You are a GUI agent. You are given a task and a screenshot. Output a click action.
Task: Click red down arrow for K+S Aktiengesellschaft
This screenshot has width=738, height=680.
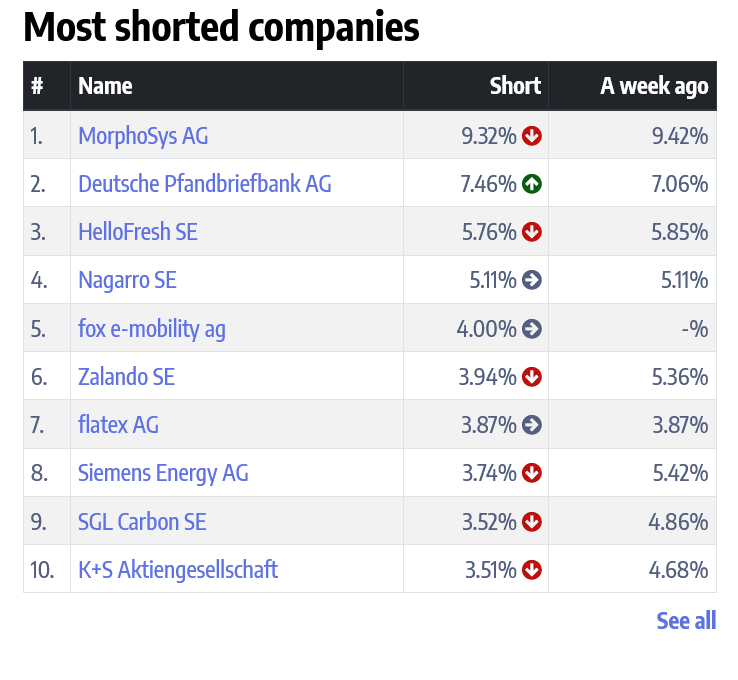(x=532, y=570)
